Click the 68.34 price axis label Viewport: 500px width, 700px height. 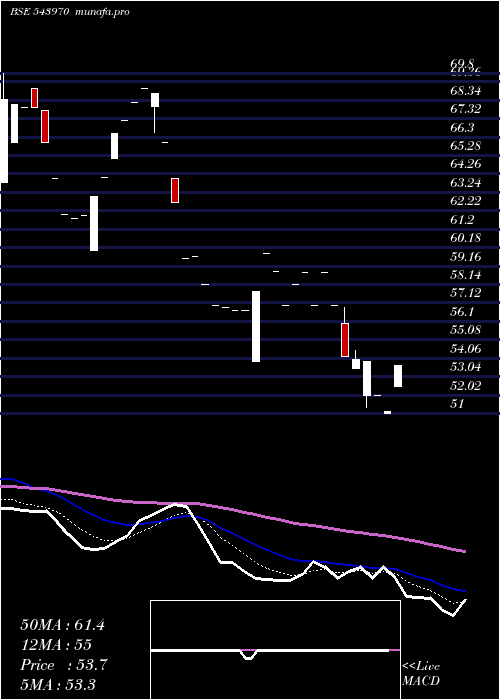click(465, 91)
